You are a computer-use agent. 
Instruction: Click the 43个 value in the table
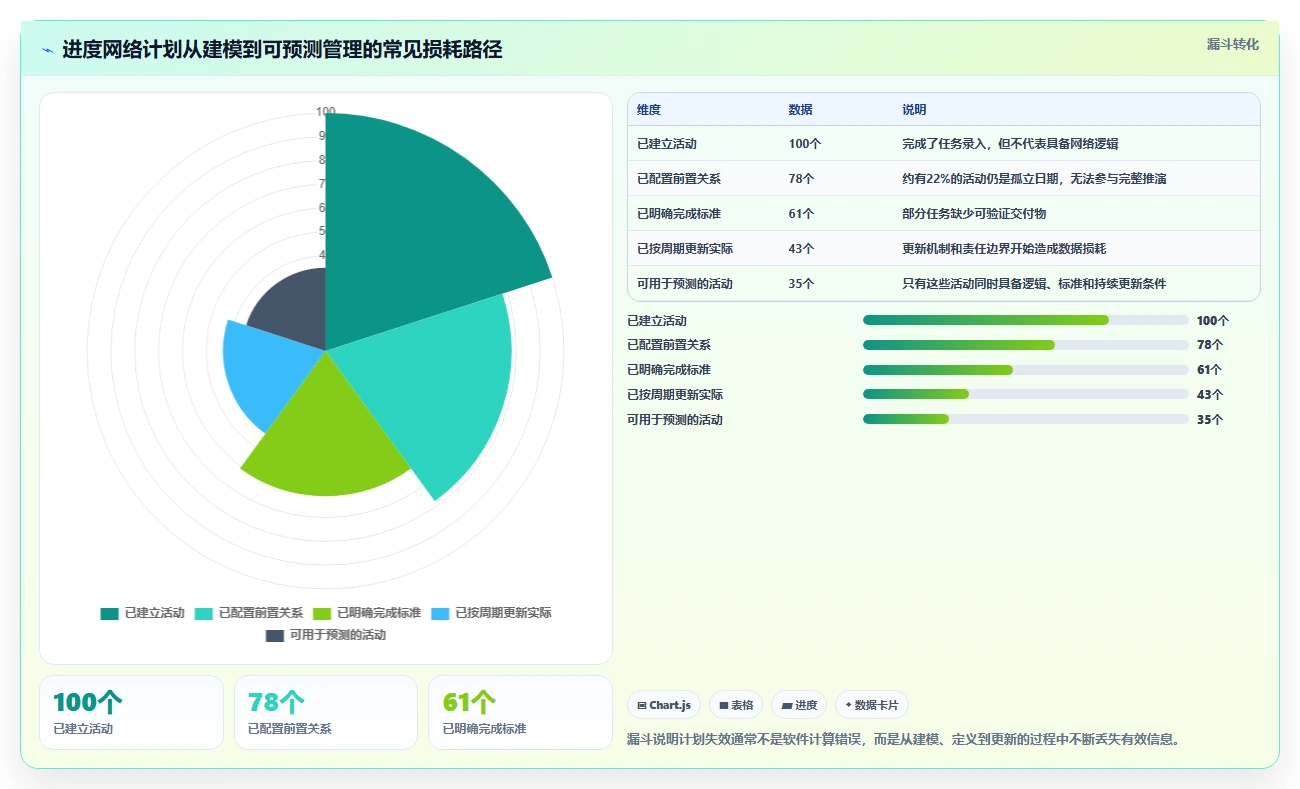coord(801,249)
